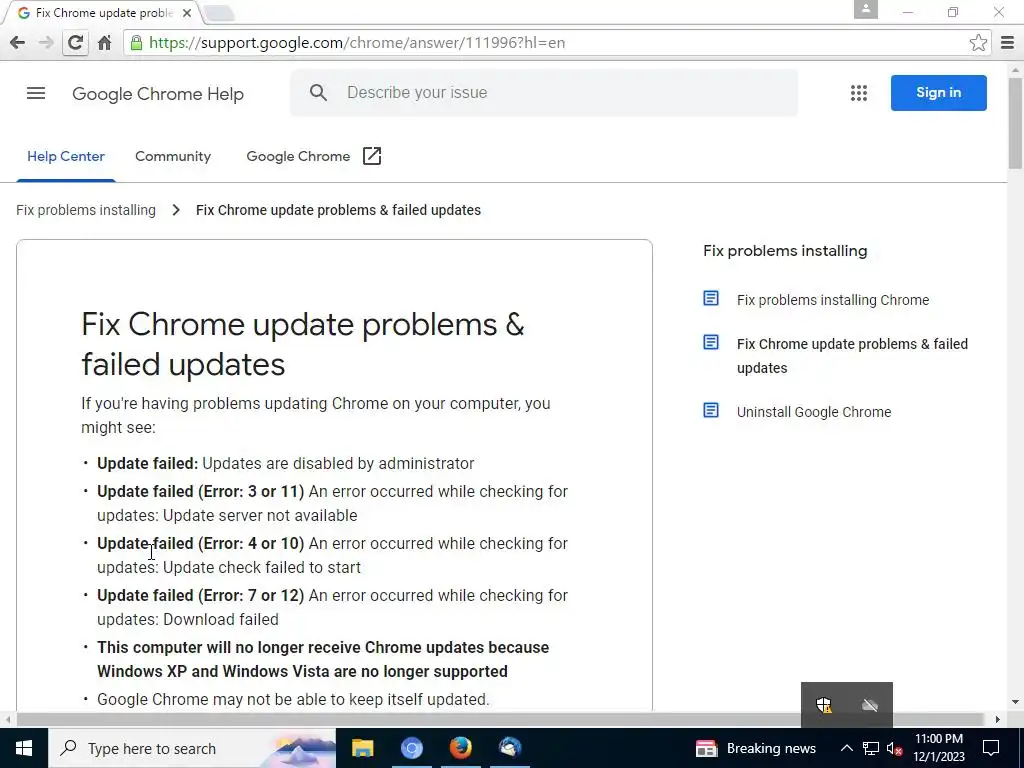Click the document icon beside Fix problems installing Chrome
1024x768 pixels.
711,298
